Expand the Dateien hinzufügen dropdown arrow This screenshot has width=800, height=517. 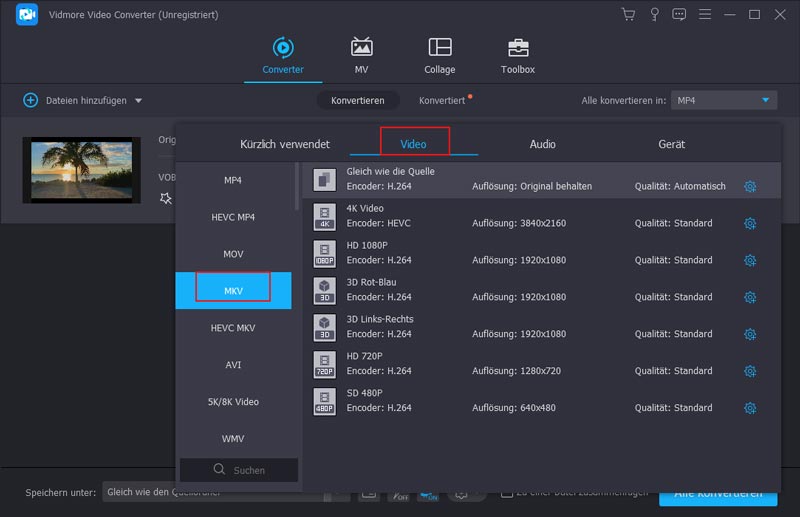pyautogui.click(x=138, y=101)
